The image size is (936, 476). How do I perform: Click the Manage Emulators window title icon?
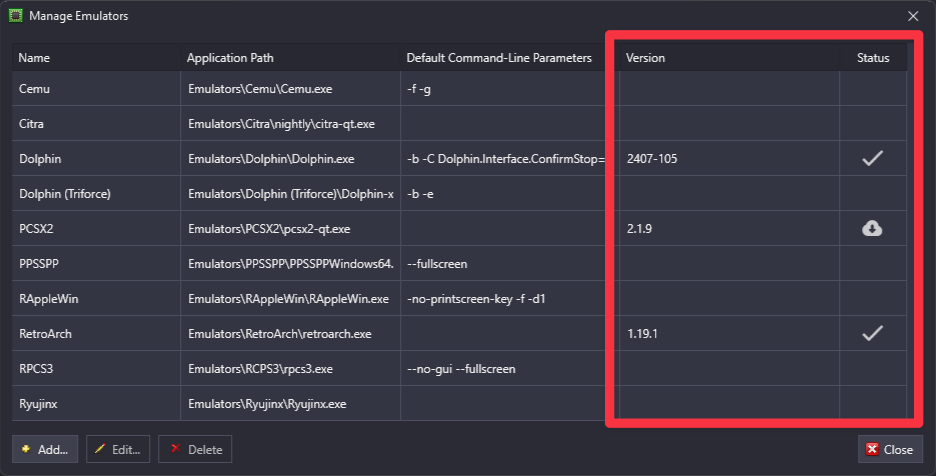pyautogui.click(x=16, y=16)
